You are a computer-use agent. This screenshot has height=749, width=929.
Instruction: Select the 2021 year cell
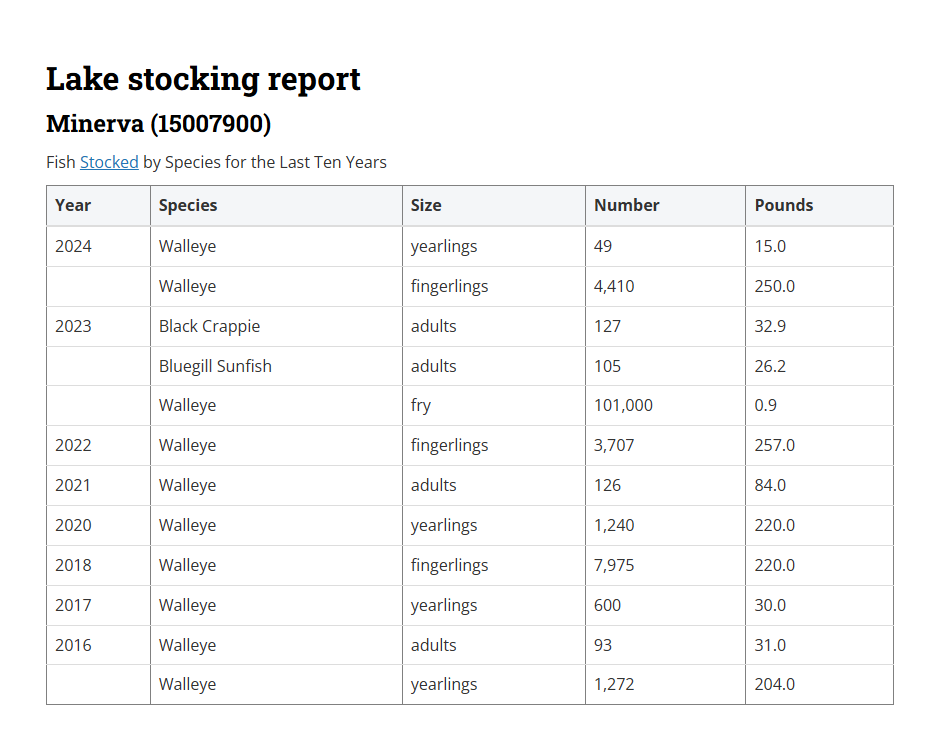(x=73, y=485)
